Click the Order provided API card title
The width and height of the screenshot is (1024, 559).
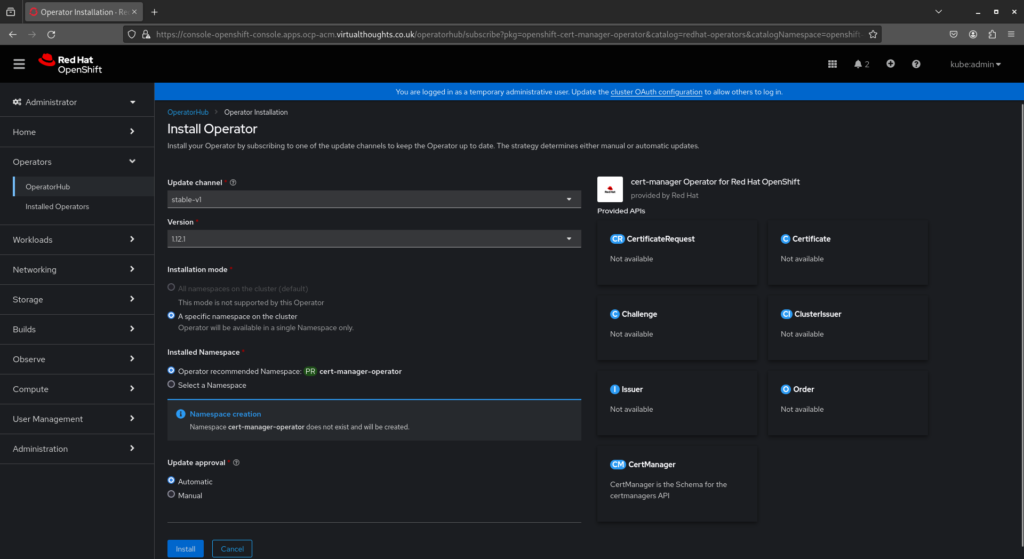[803, 389]
